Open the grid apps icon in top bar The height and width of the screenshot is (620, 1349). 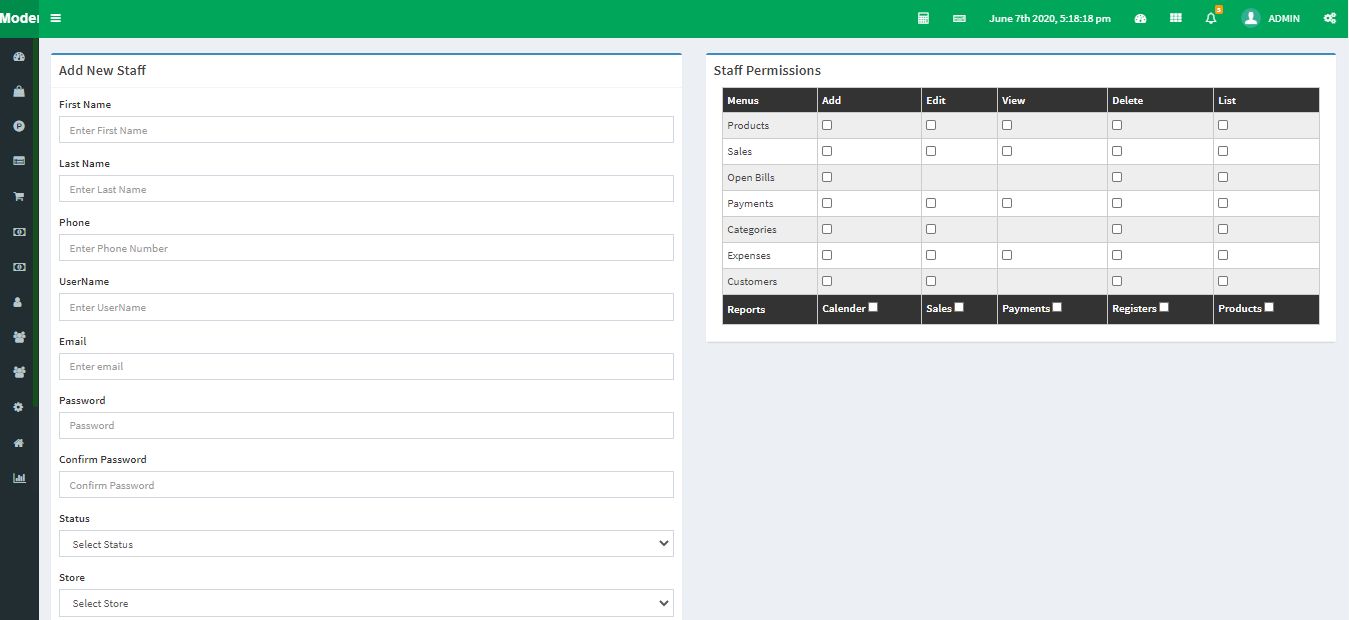tap(1176, 18)
